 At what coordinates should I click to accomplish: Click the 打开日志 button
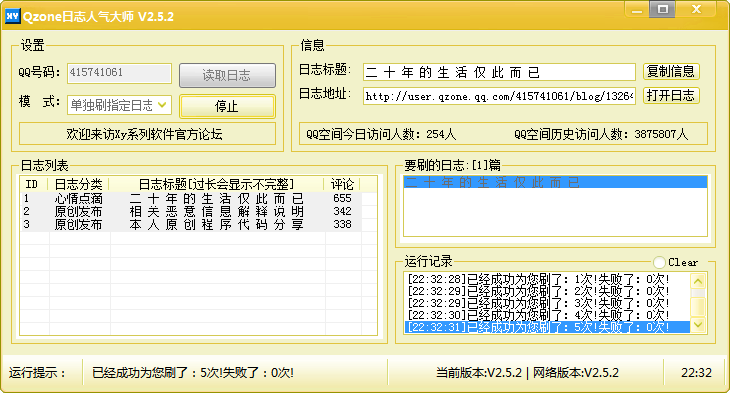tap(671, 95)
